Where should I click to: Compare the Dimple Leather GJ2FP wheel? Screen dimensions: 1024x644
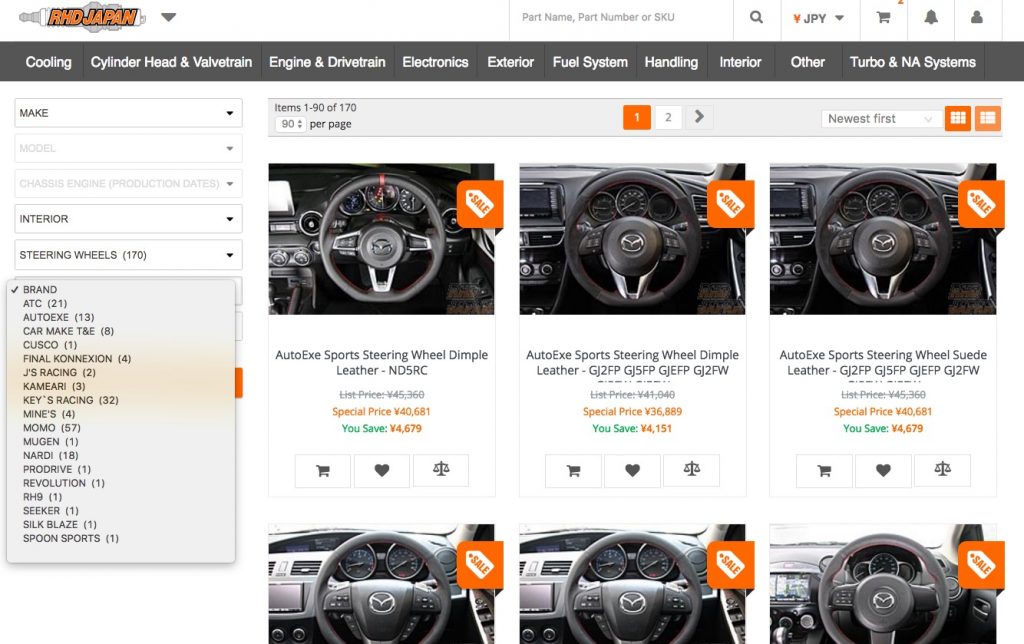point(692,470)
